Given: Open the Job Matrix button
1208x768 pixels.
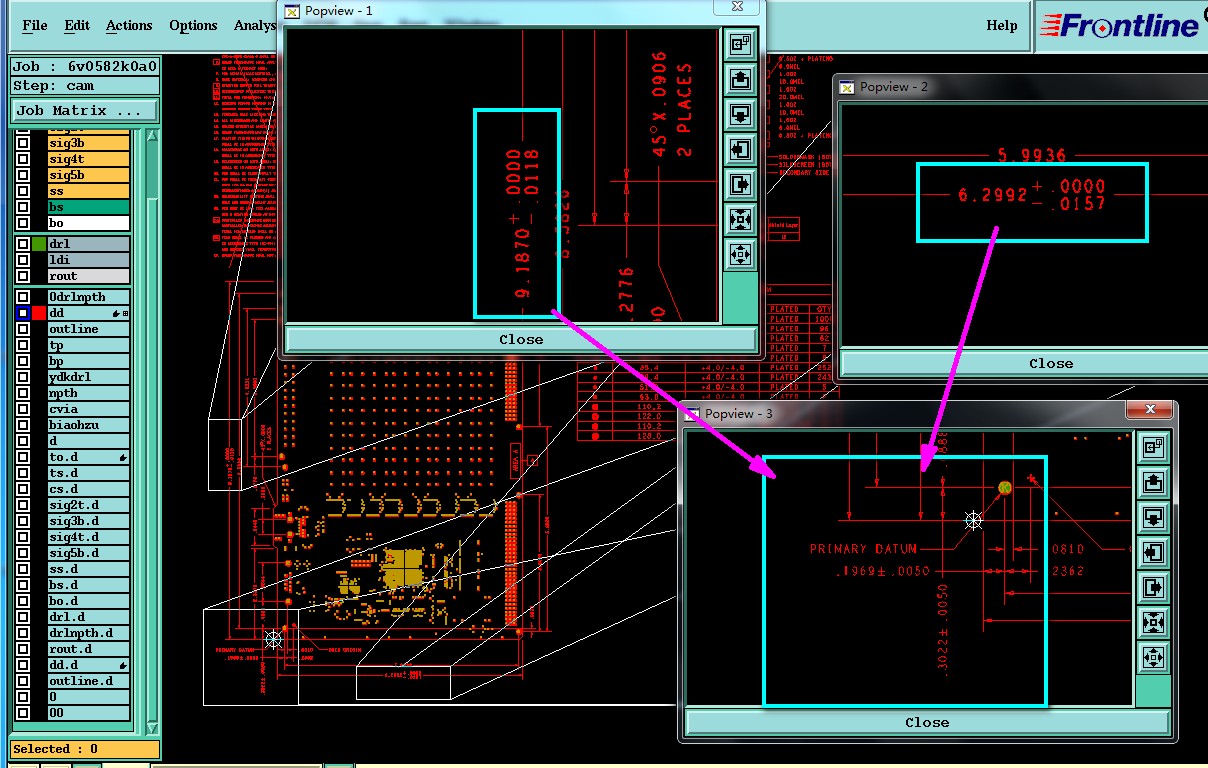Looking at the screenshot, I should tap(84, 110).
